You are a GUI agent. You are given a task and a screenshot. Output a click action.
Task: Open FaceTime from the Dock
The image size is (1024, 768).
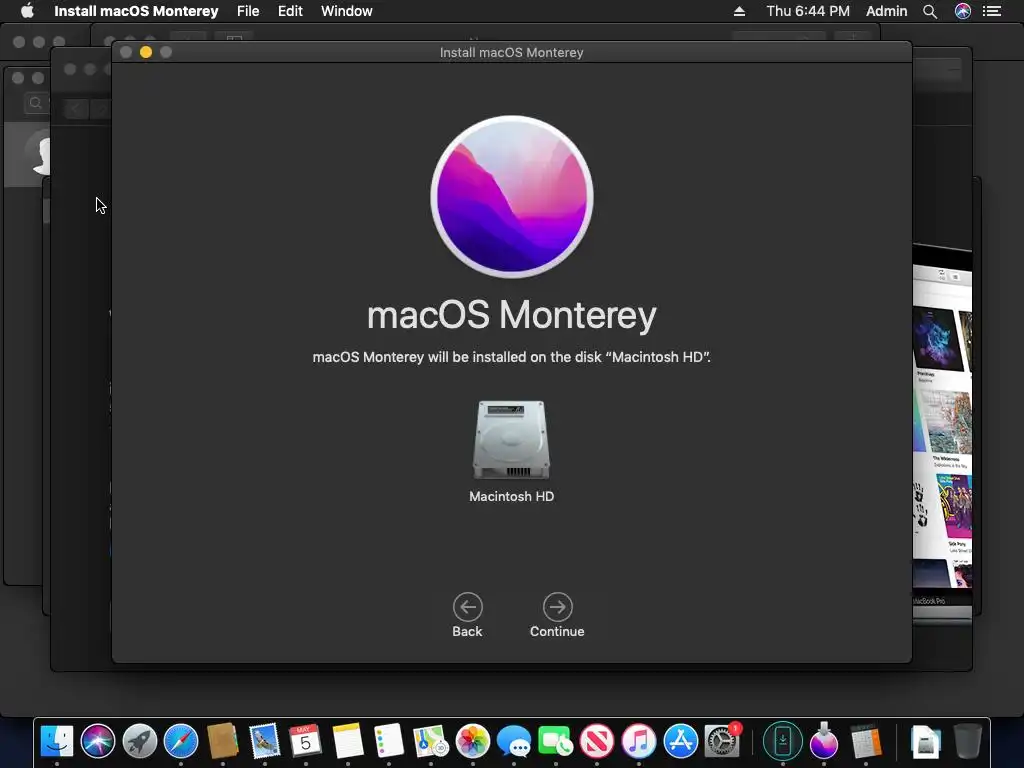(556, 741)
